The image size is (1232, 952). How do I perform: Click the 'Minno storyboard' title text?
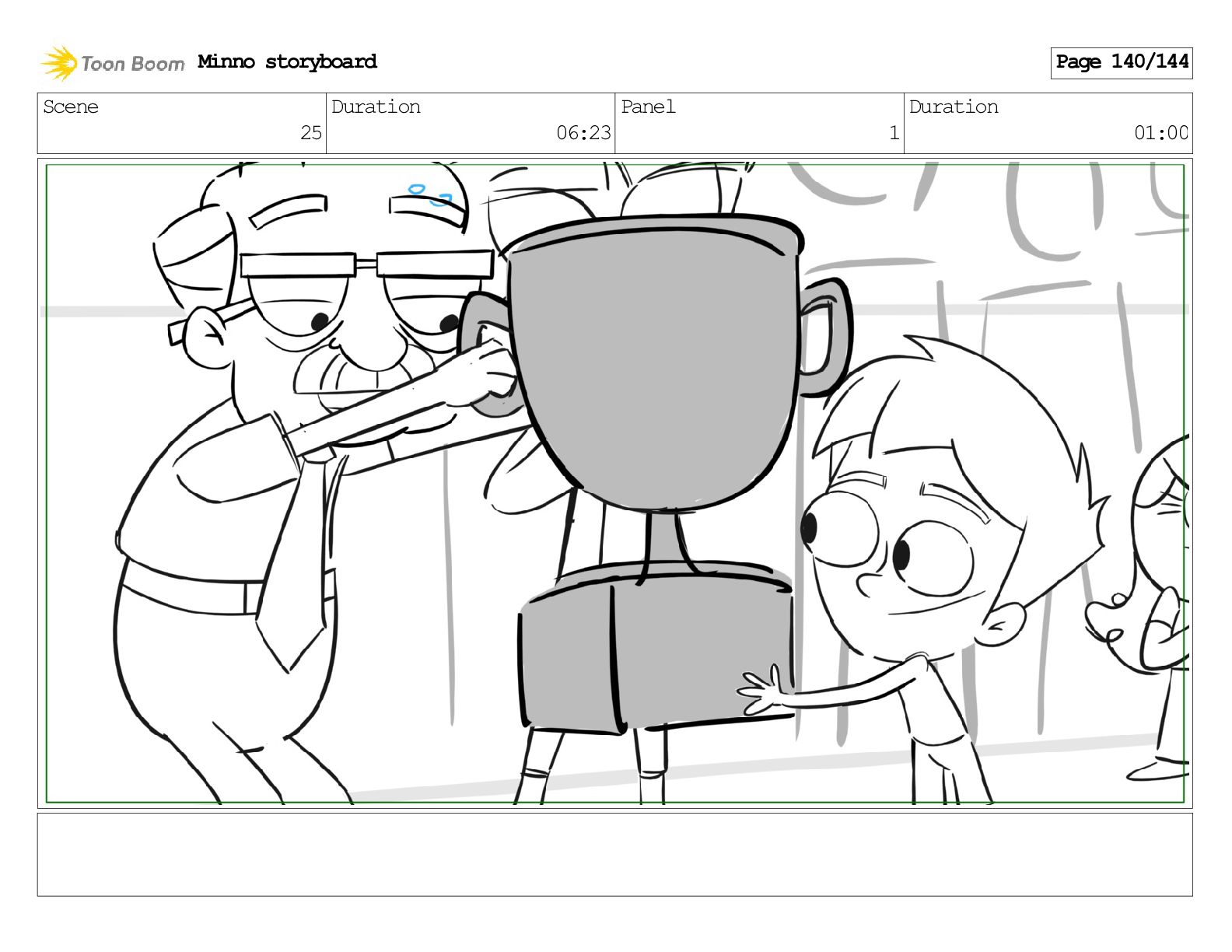pyautogui.click(x=287, y=61)
